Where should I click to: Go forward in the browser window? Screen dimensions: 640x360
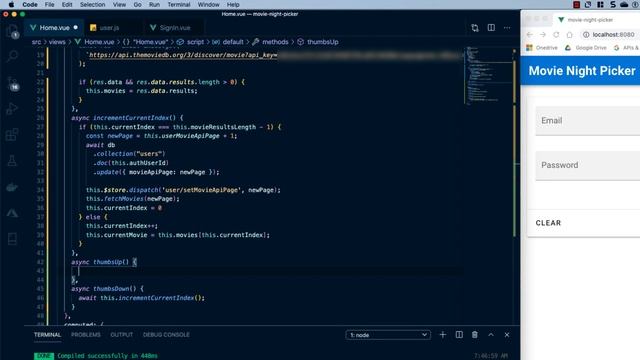click(543, 35)
